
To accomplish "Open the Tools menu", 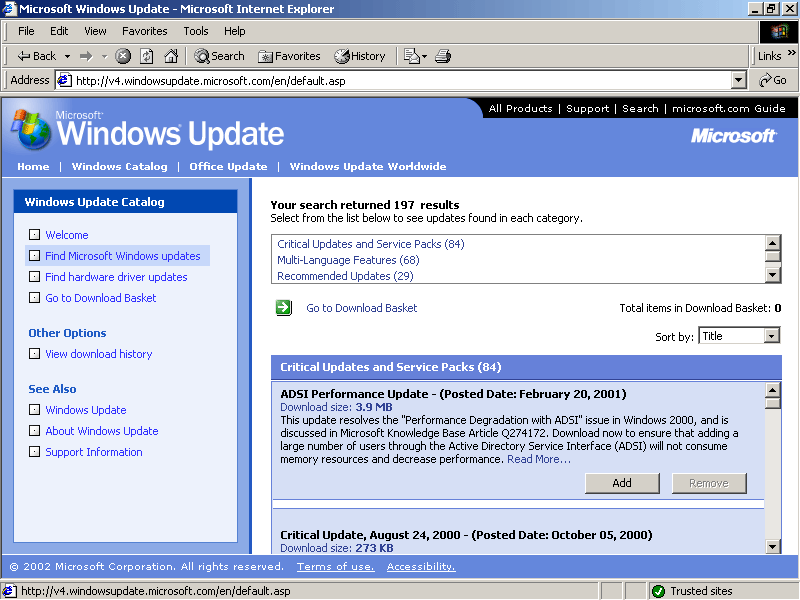I will click(196, 31).
